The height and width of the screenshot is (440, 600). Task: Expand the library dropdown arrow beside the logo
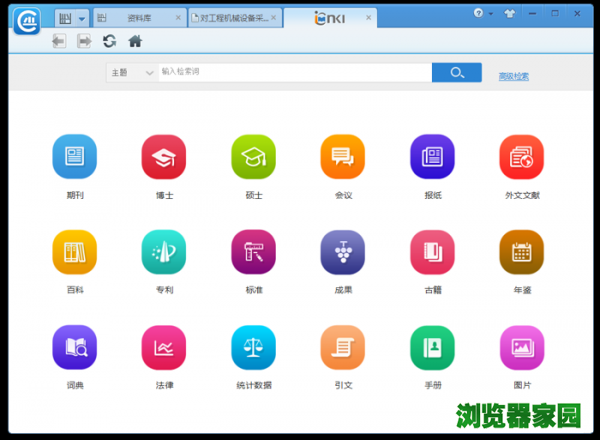(x=81, y=18)
